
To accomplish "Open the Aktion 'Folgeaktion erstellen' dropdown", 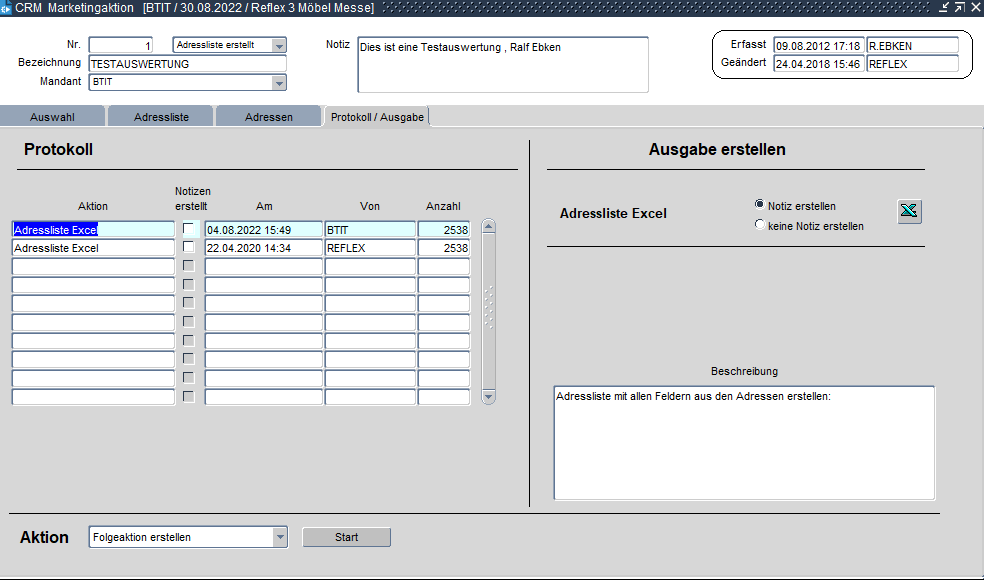I will tap(279, 537).
